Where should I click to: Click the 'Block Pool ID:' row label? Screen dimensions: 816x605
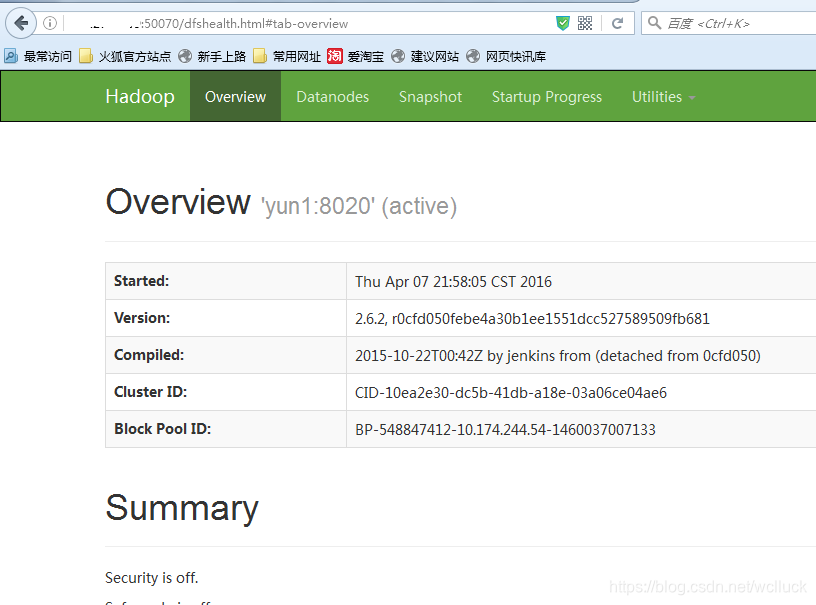[162, 429]
